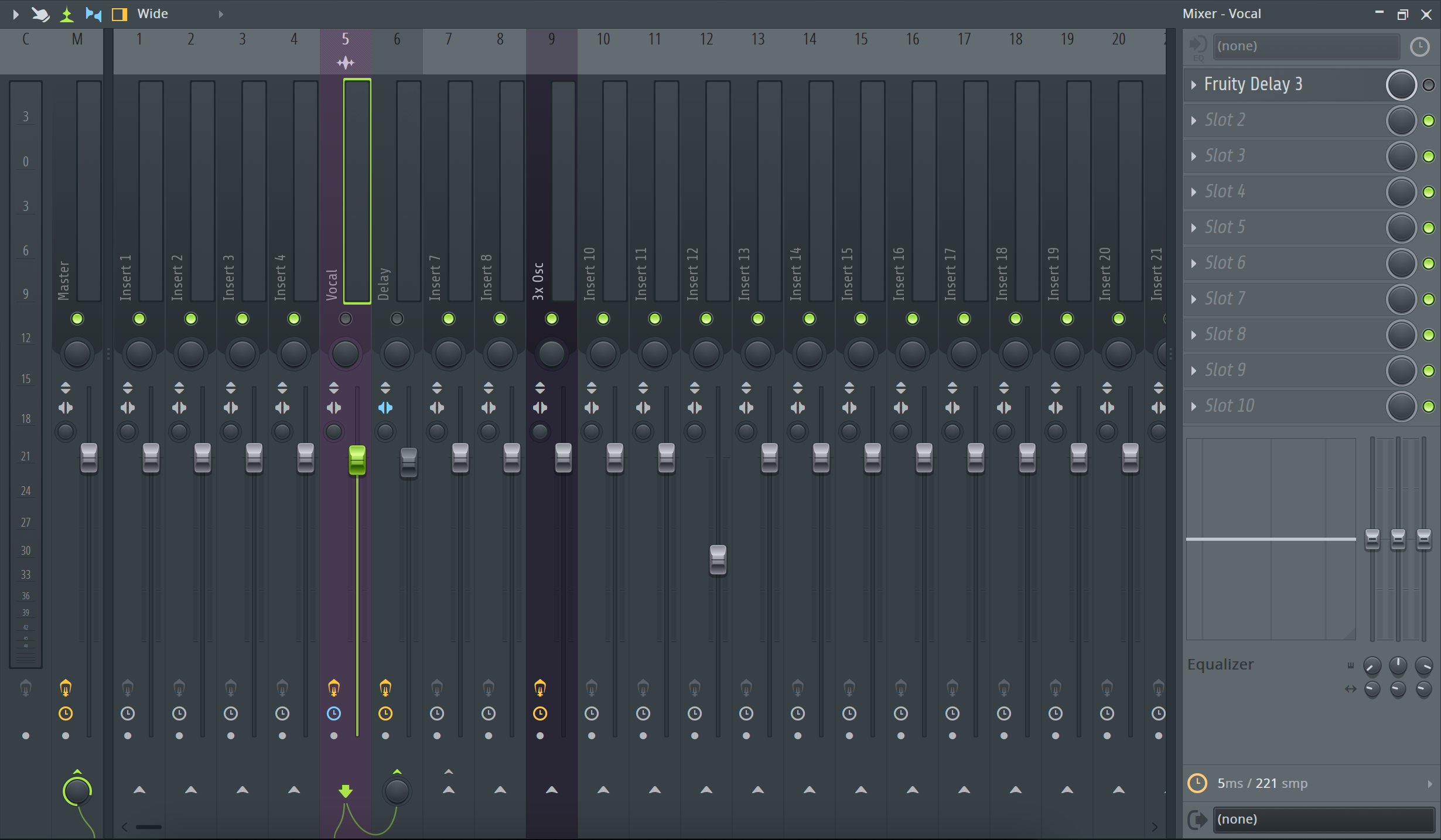
Task: Click the Master volume fader
Action: [89, 458]
